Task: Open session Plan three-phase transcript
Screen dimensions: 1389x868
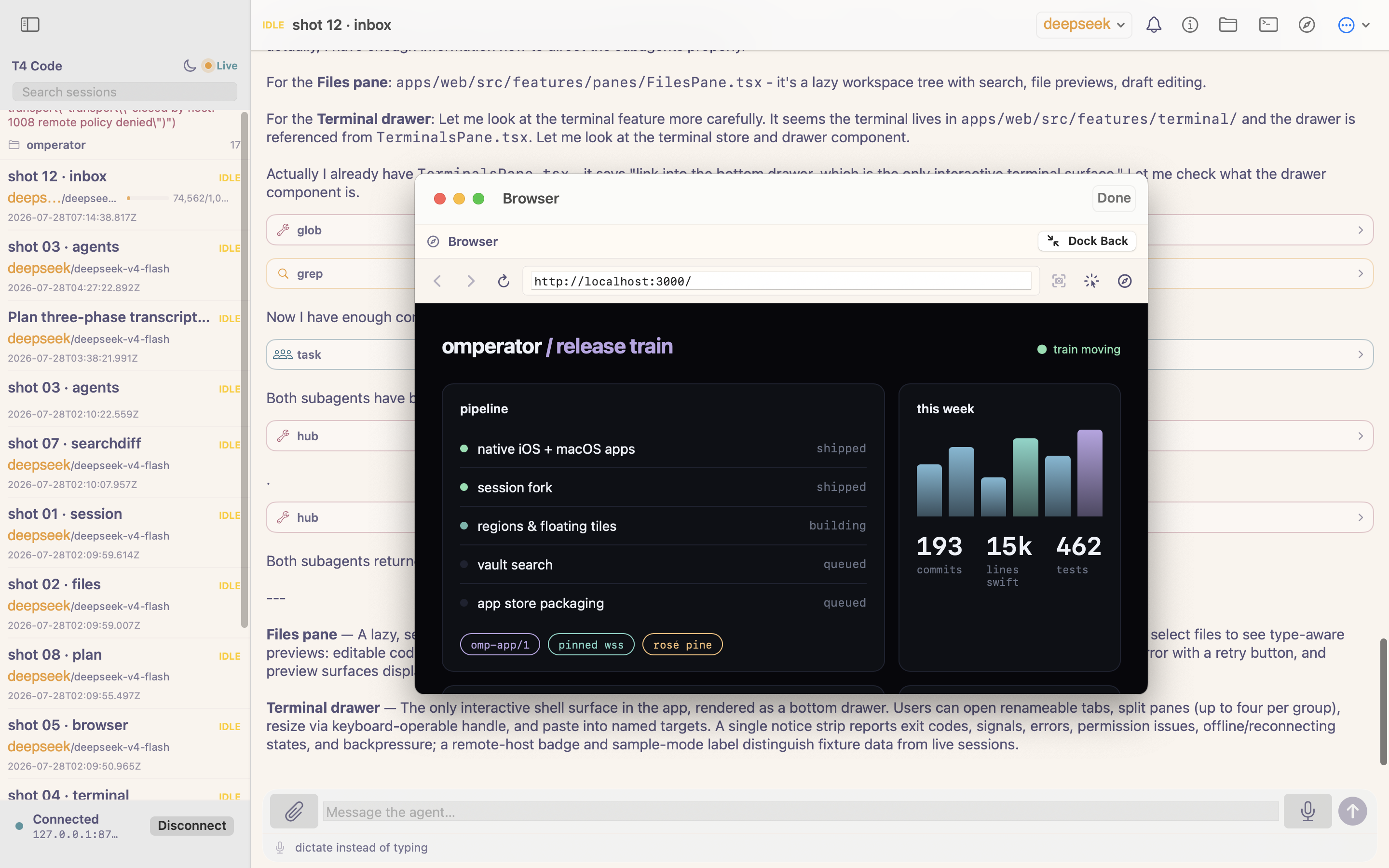Action: coord(124,337)
